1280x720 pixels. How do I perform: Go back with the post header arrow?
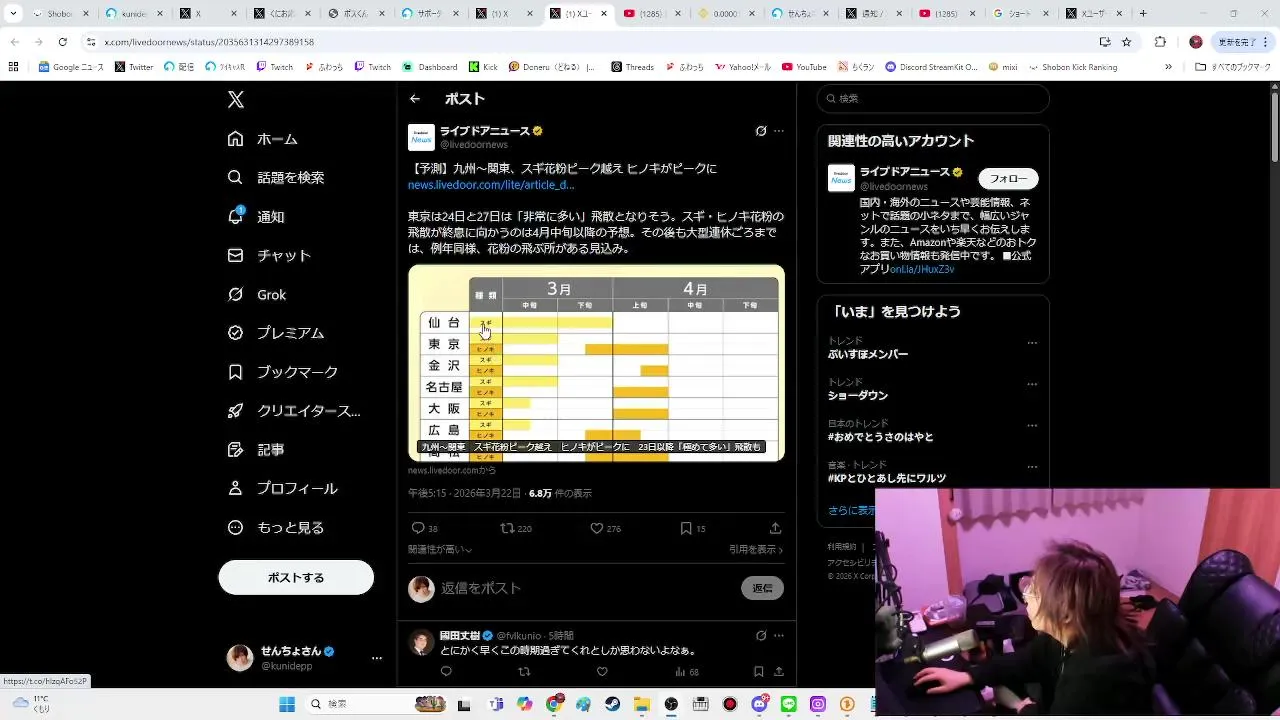[x=415, y=99]
